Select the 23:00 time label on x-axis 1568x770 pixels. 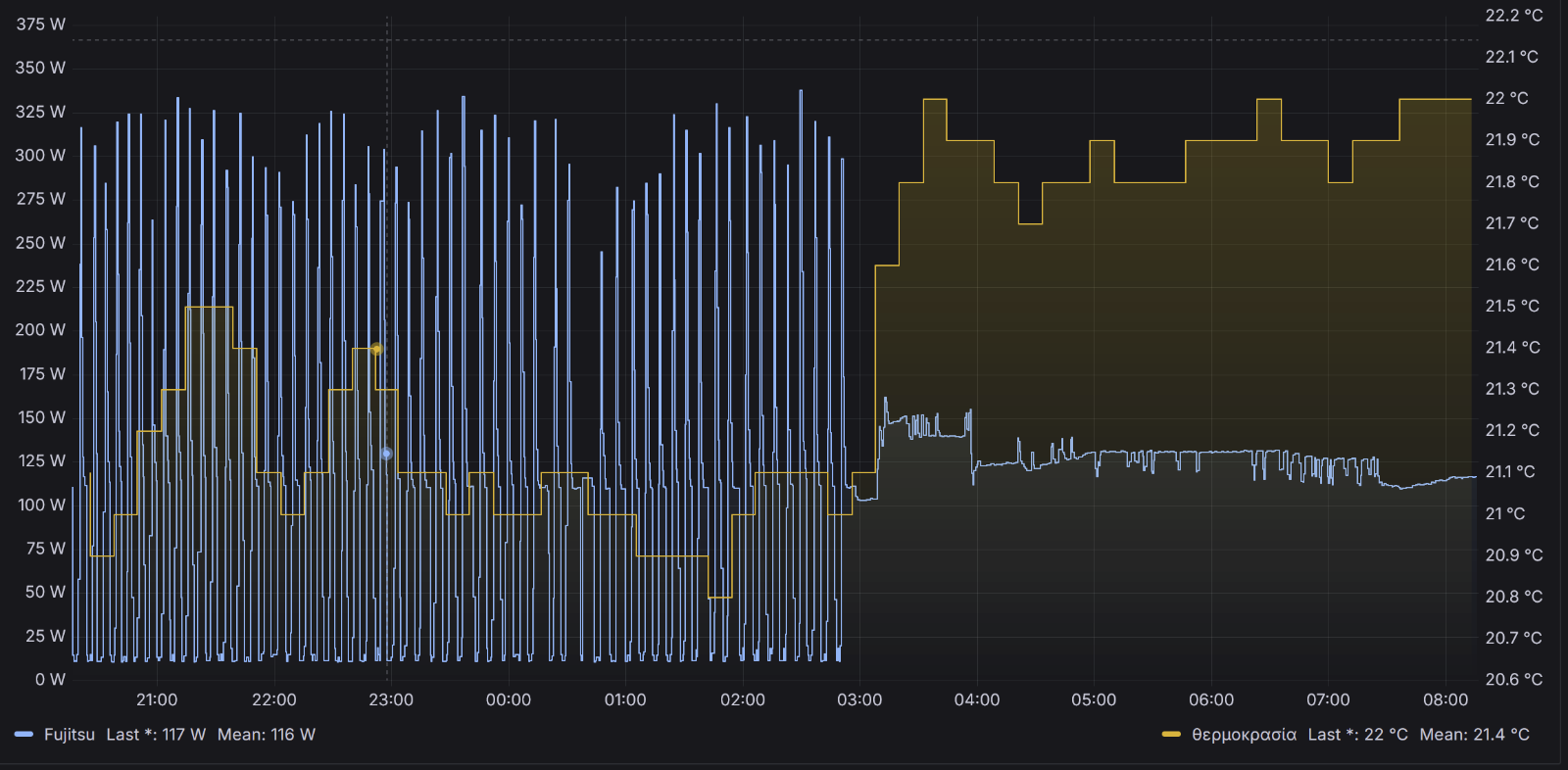(391, 699)
